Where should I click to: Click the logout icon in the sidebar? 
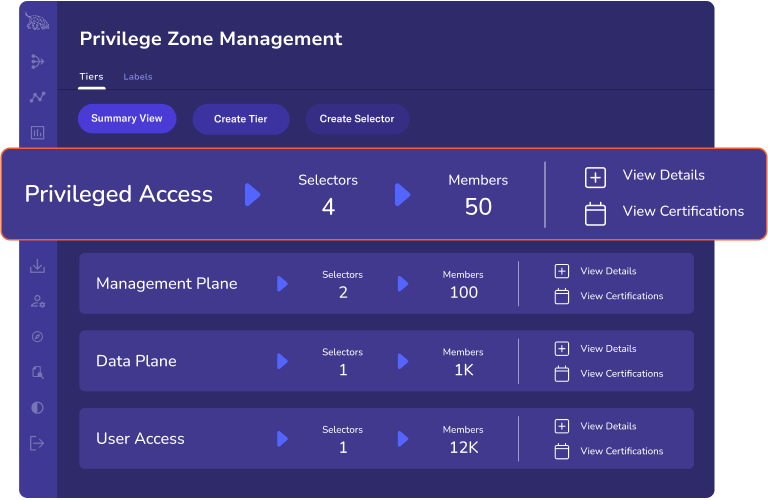tap(38, 442)
